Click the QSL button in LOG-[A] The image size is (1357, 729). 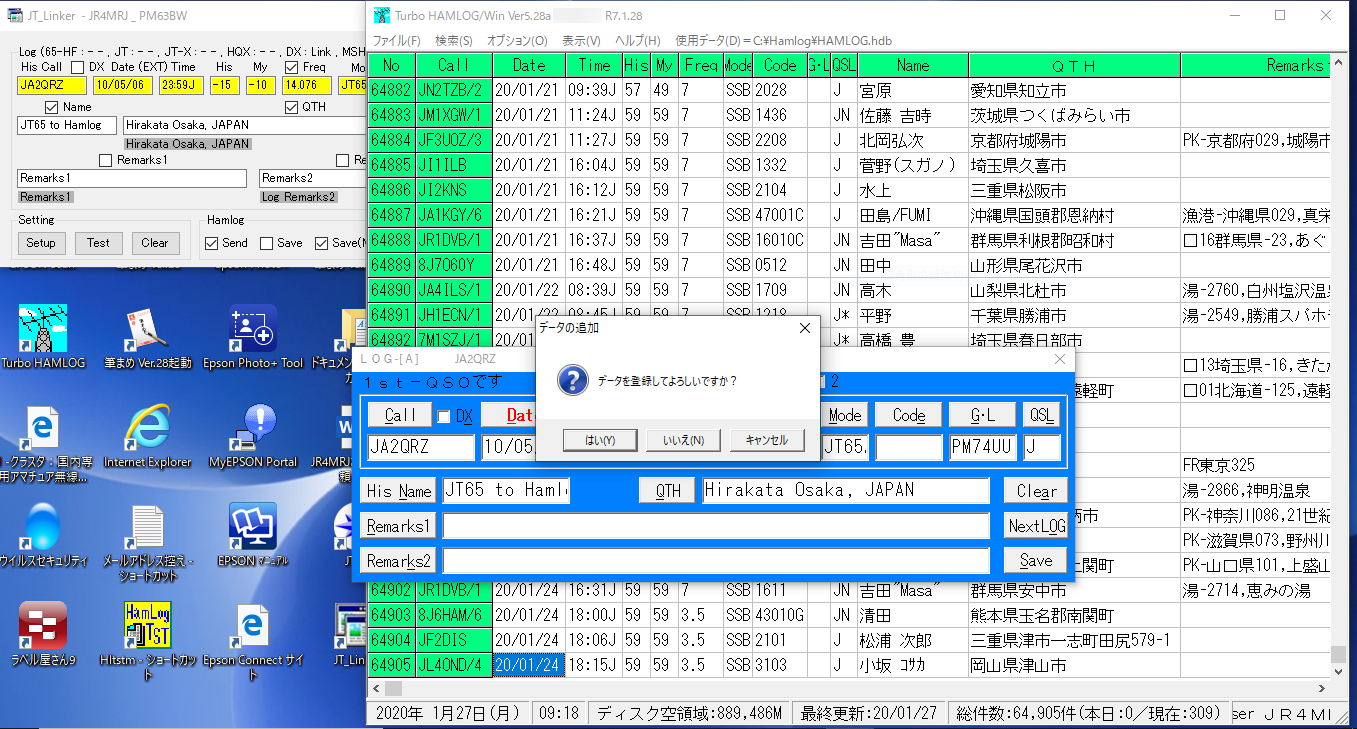click(1042, 415)
